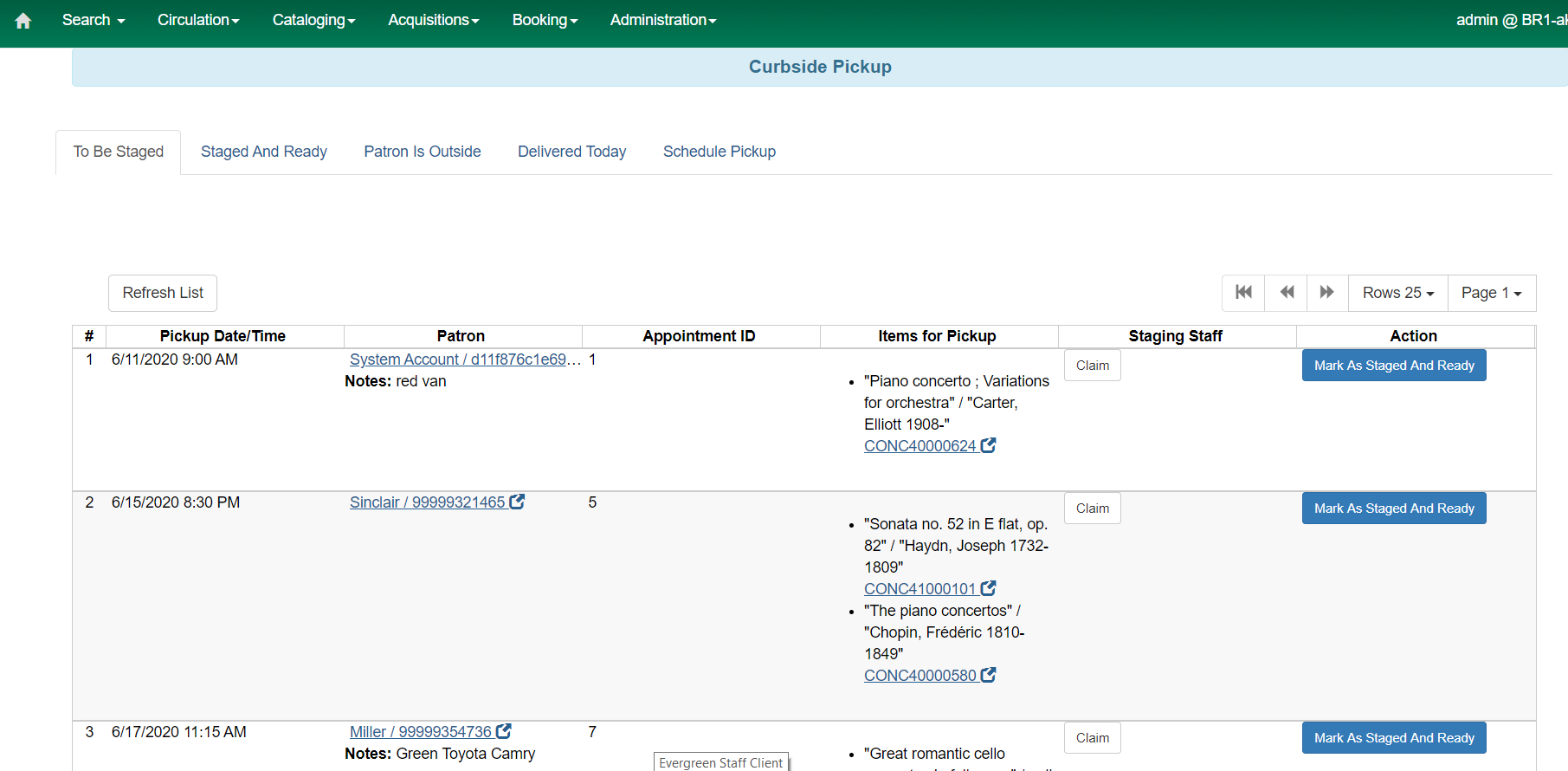Advance to next page of results
The height and width of the screenshot is (771, 1568).
(x=1326, y=293)
